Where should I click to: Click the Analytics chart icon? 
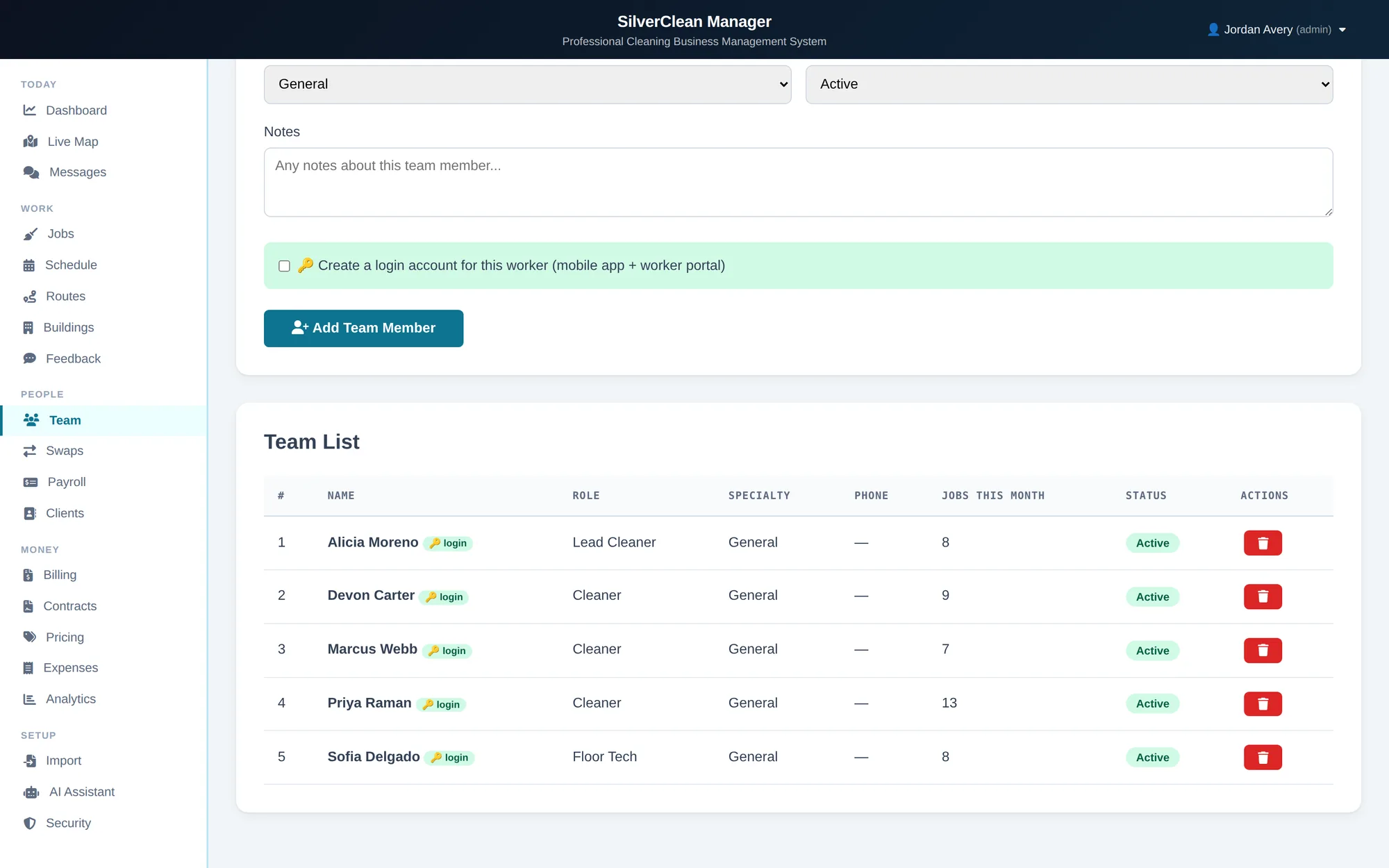[30, 699]
